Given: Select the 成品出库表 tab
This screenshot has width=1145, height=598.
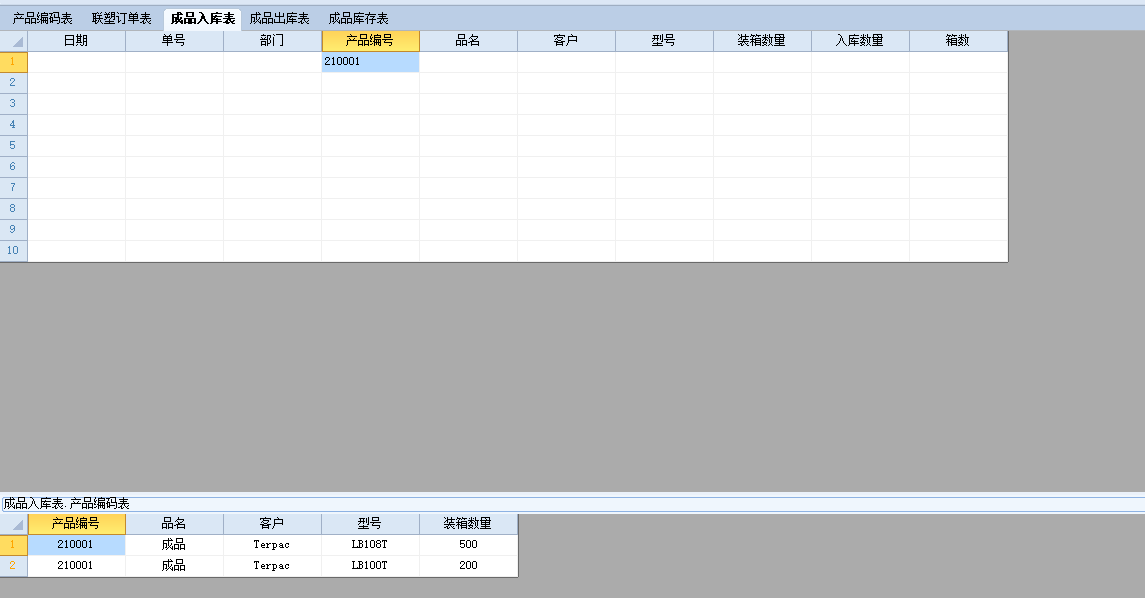Looking at the screenshot, I should [x=279, y=19].
